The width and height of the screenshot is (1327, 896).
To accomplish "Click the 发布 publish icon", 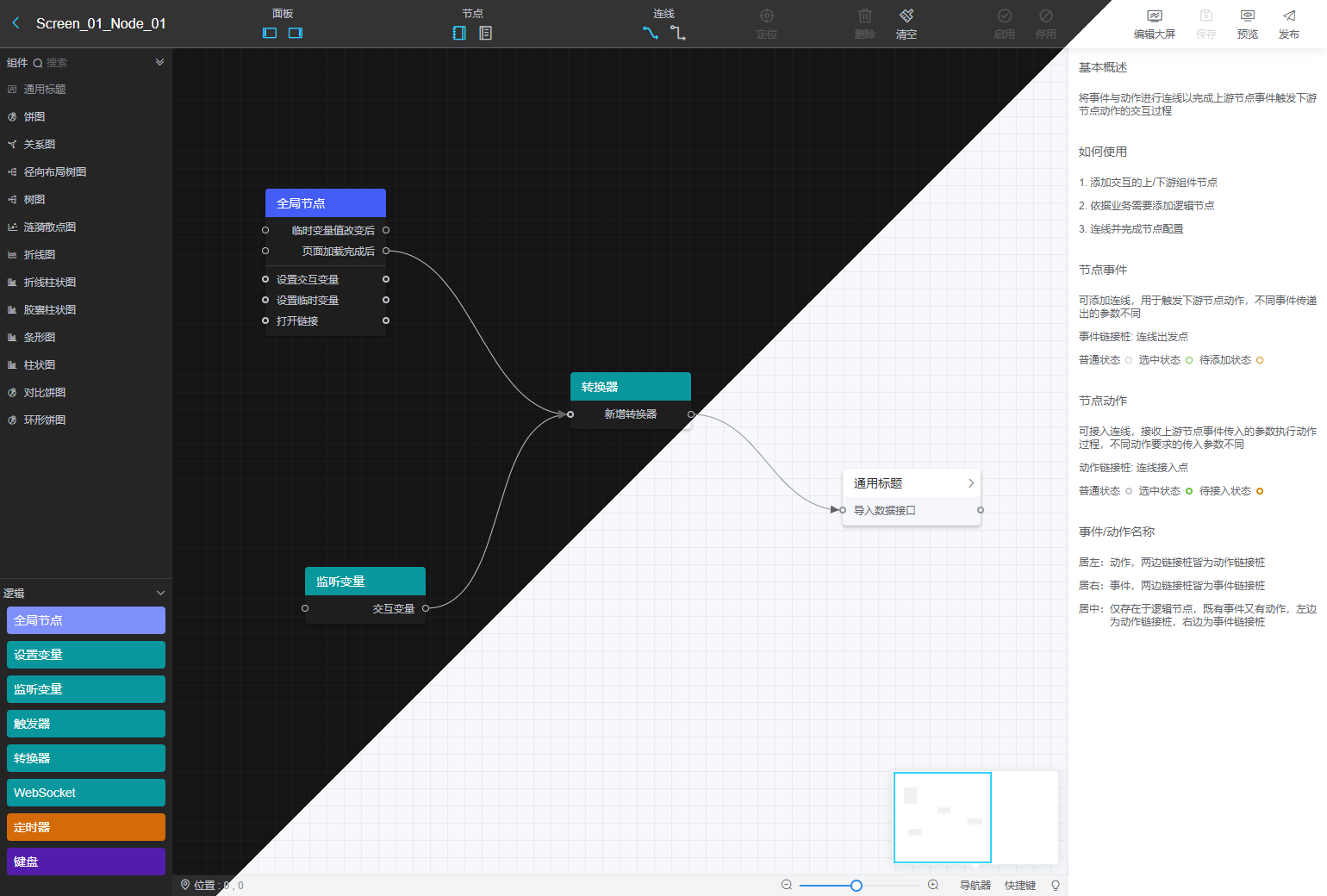I will (1289, 16).
